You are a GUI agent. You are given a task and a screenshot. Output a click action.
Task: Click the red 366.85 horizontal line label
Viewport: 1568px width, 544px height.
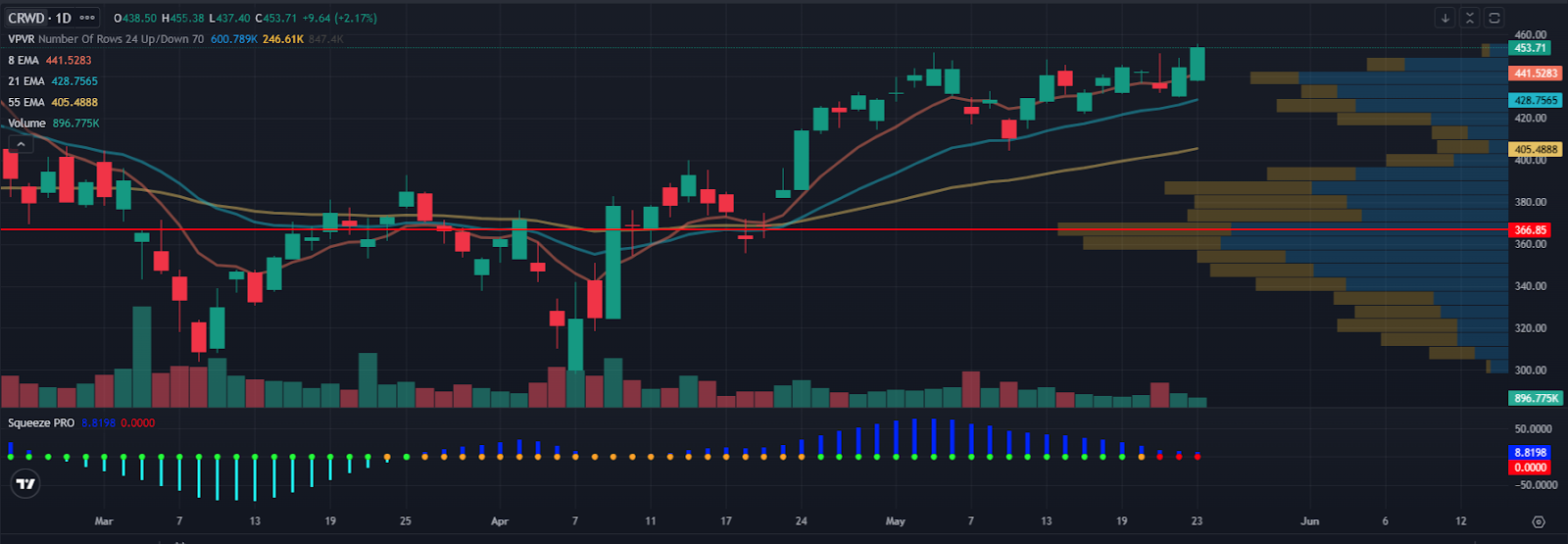[1530, 230]
